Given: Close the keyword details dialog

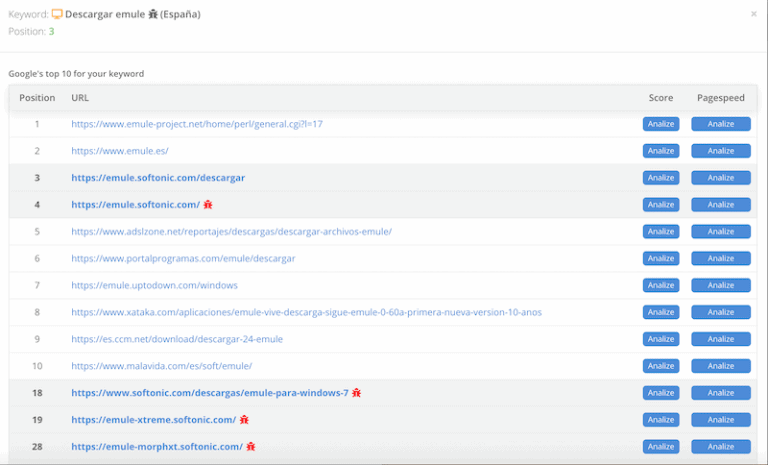Looking at the screenshot, I should (754, 14).
